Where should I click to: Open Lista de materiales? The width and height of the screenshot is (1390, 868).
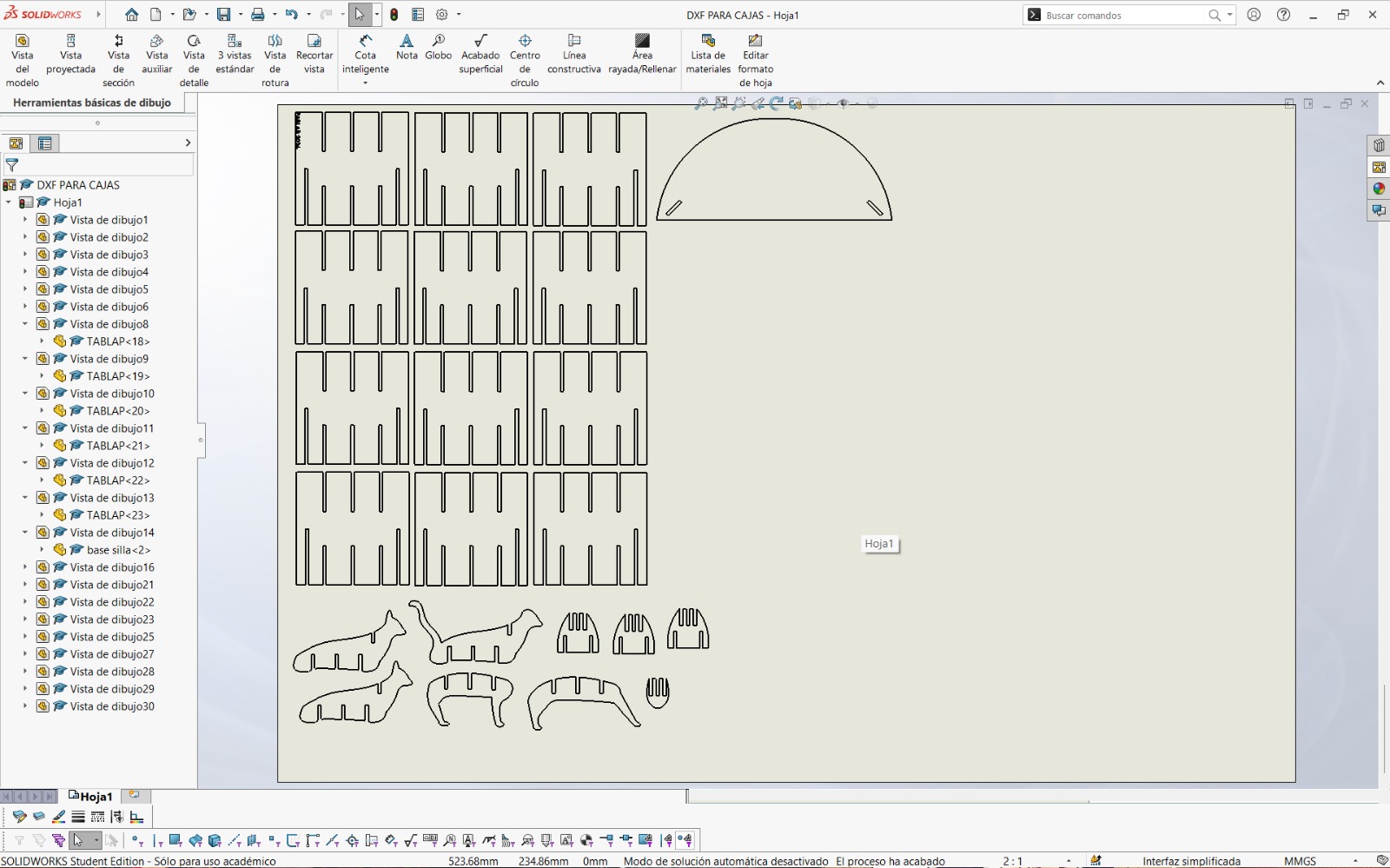pyautogui.click(x=708, y=54)
